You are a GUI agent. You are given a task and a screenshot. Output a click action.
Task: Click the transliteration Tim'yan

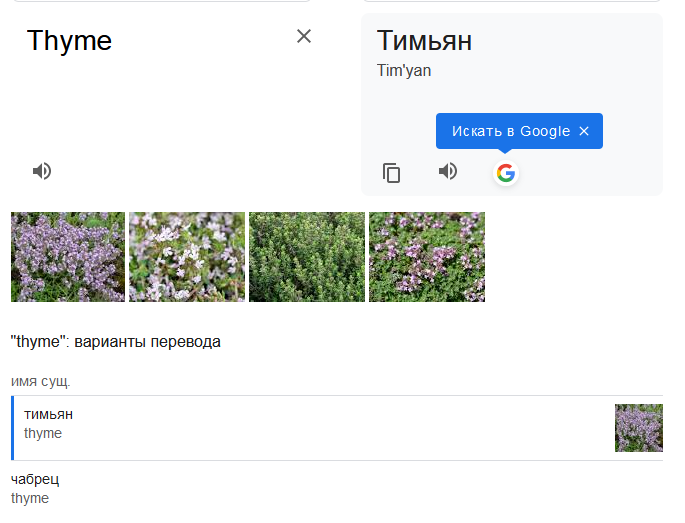coord(404,70)
